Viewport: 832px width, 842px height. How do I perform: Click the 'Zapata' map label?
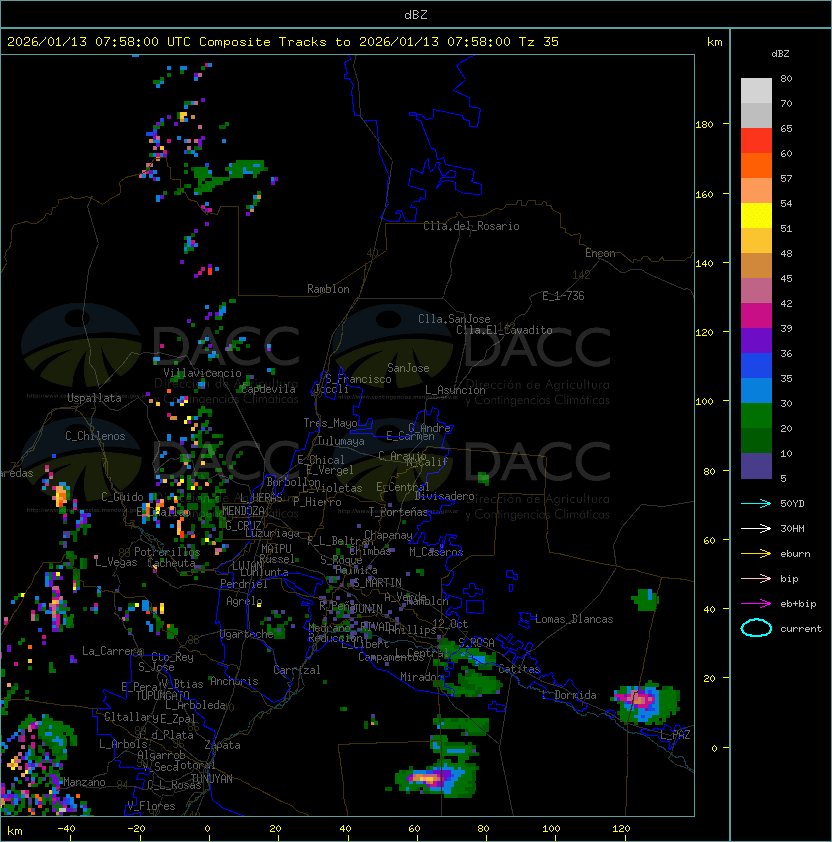pos(222,745)
